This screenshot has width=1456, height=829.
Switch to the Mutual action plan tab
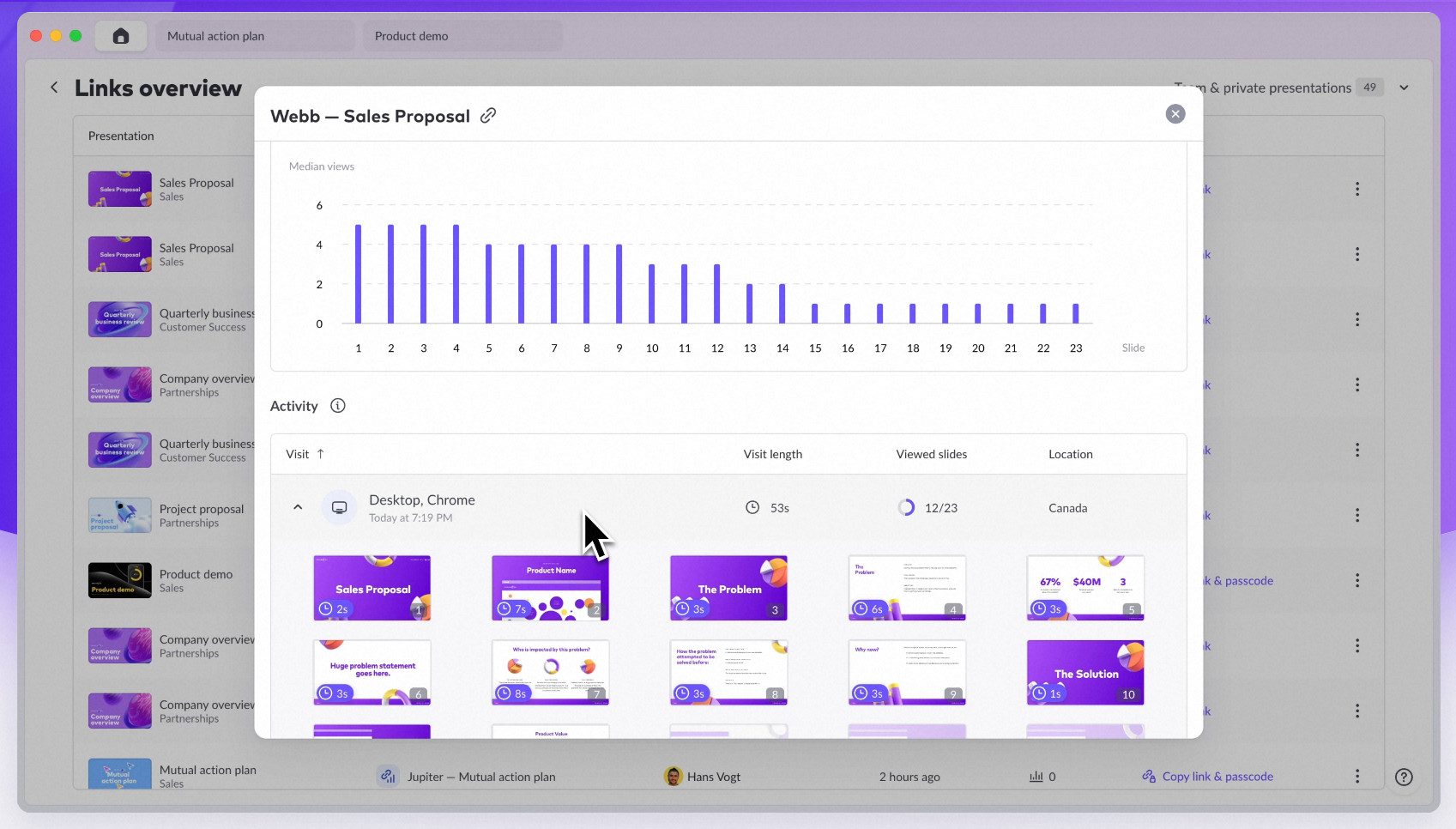[x=255, y=36]
